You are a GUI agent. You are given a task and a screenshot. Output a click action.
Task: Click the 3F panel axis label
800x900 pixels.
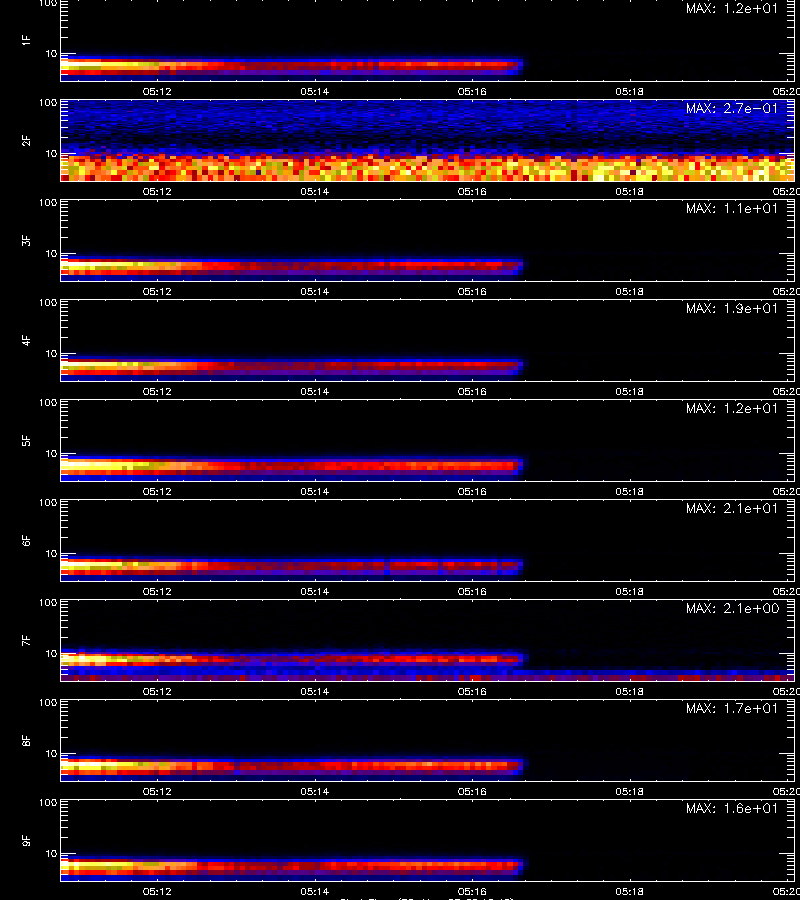pyautogui.click(x=26, y=240)
